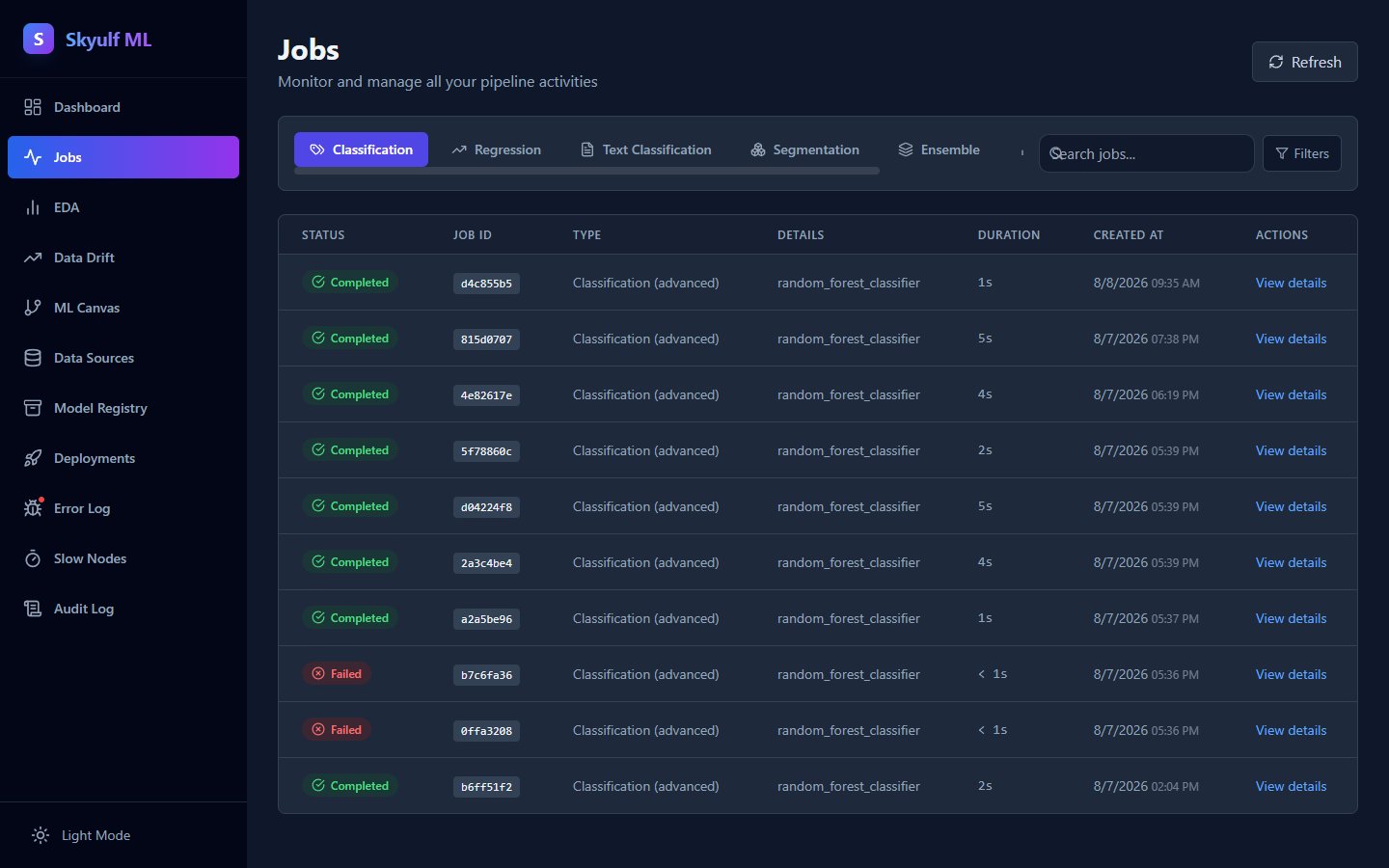View details for job a2a5be96
This screenshot has width=1389, height=868.
click(x=1291, y=618)
